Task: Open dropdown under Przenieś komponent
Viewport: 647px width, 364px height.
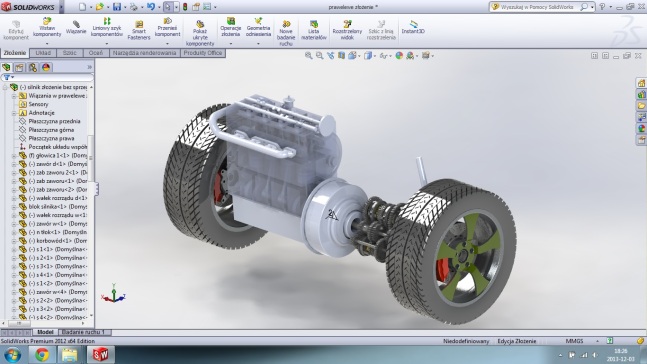Action: 168,43
